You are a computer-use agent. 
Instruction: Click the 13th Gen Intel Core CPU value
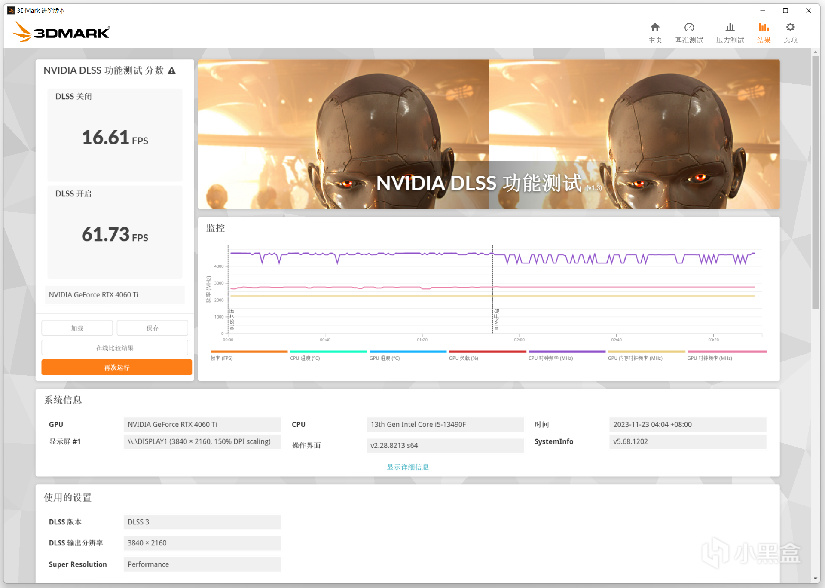pos(445,424)
